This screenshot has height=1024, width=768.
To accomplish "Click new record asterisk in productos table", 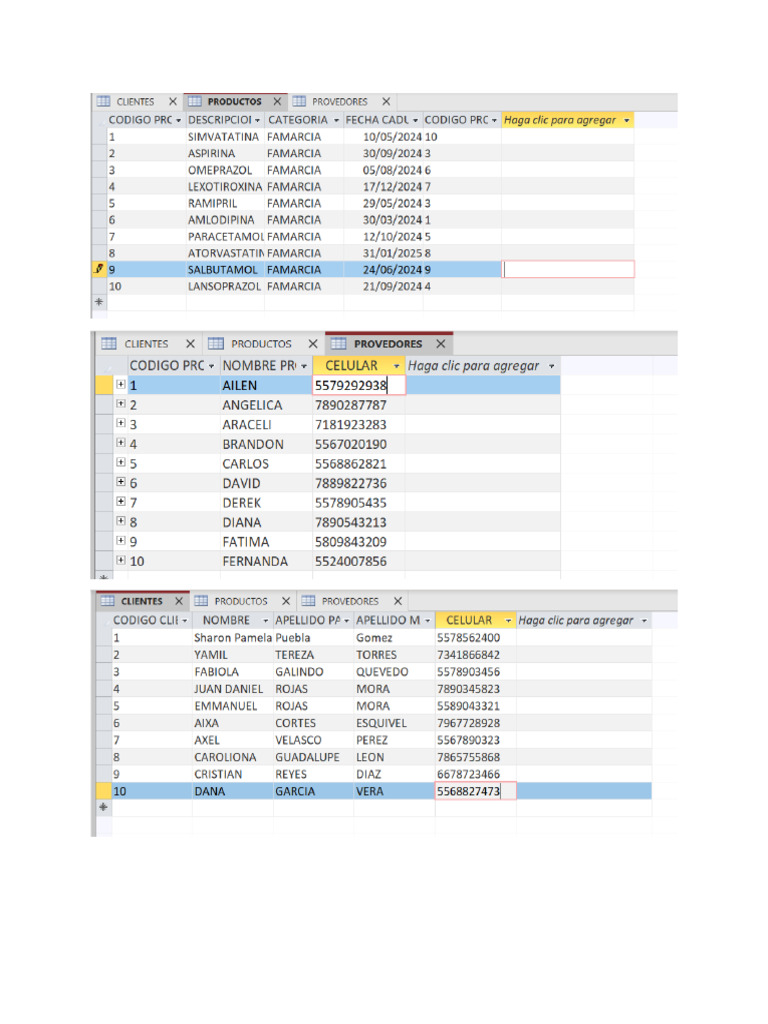I will (x=99, y=302).
